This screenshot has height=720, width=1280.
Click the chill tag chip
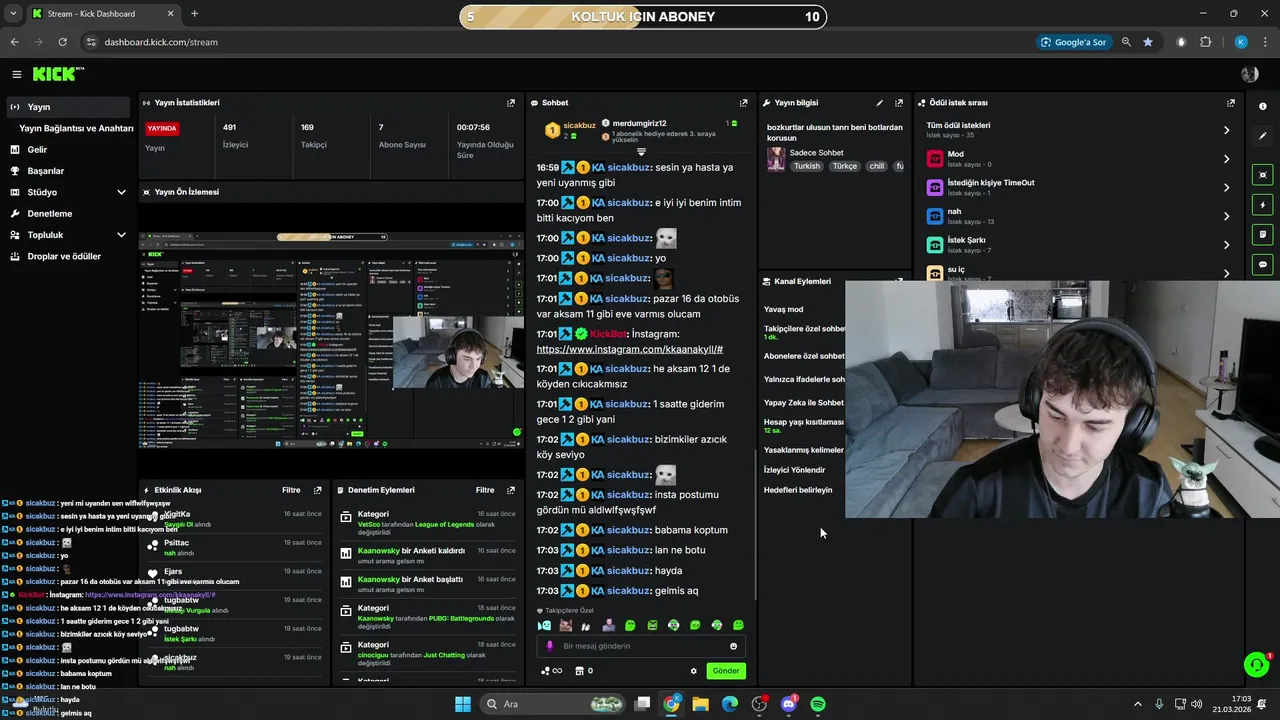coord(877,166)
